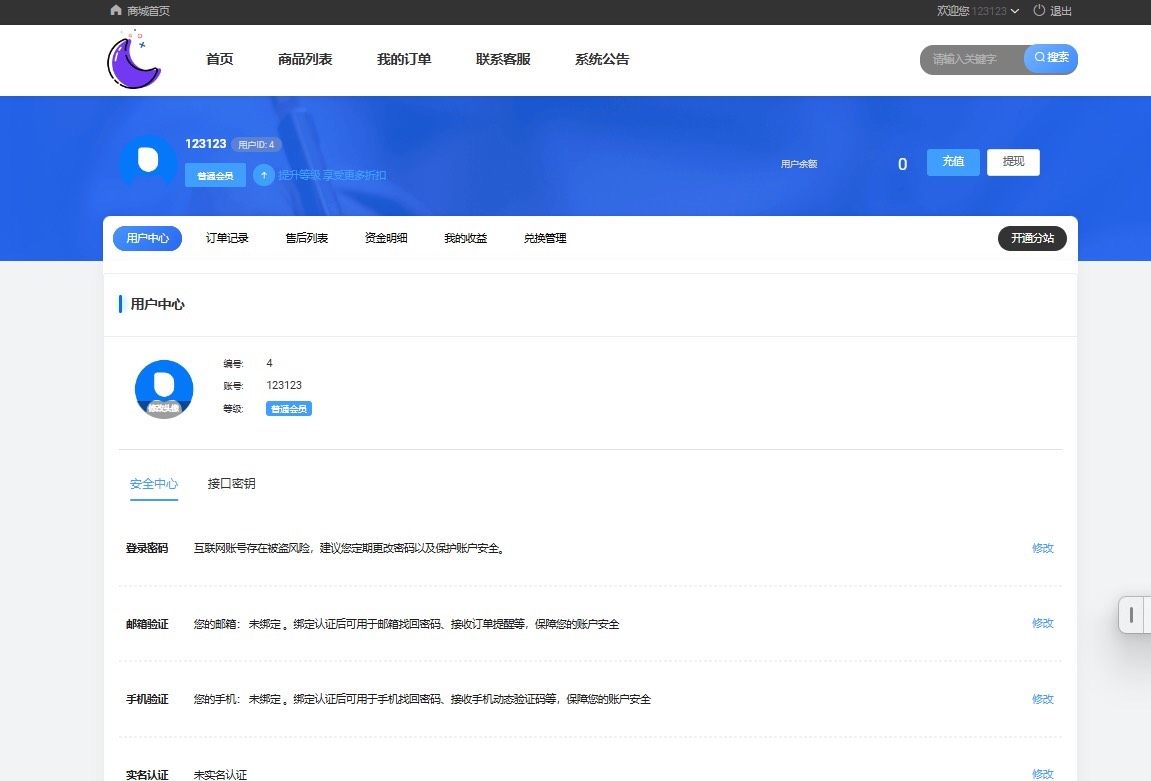Change avatar via 修改头像 profile picture

(x=164, y=389)
